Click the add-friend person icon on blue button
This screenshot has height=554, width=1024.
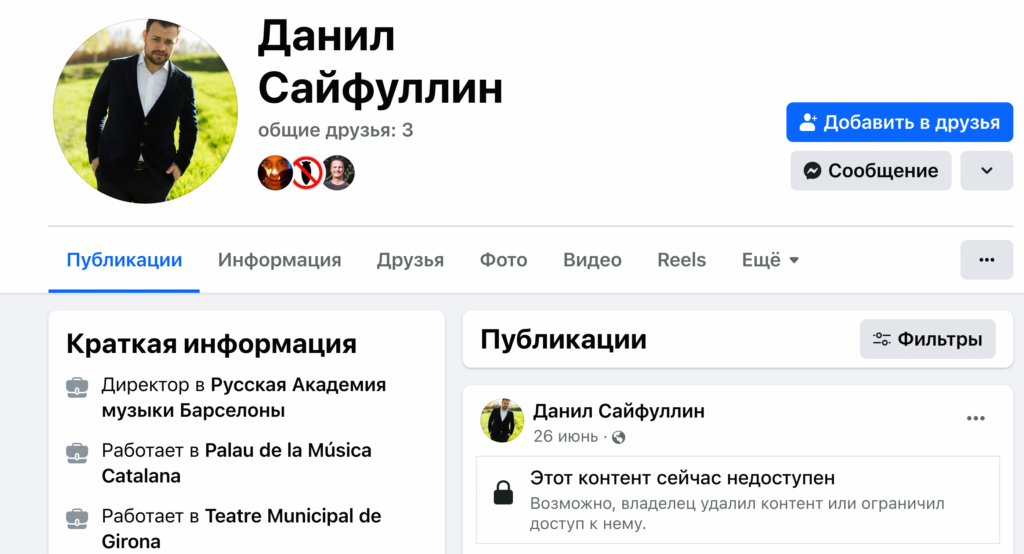pos(808,122)
